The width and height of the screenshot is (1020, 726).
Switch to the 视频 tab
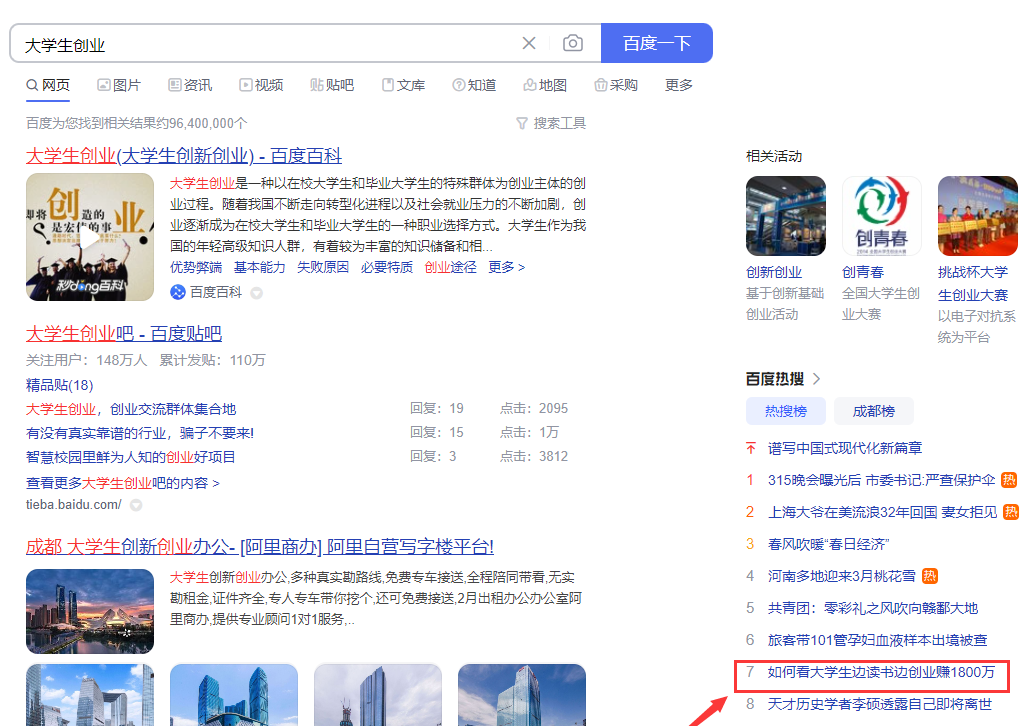click(x=261, y=85)
